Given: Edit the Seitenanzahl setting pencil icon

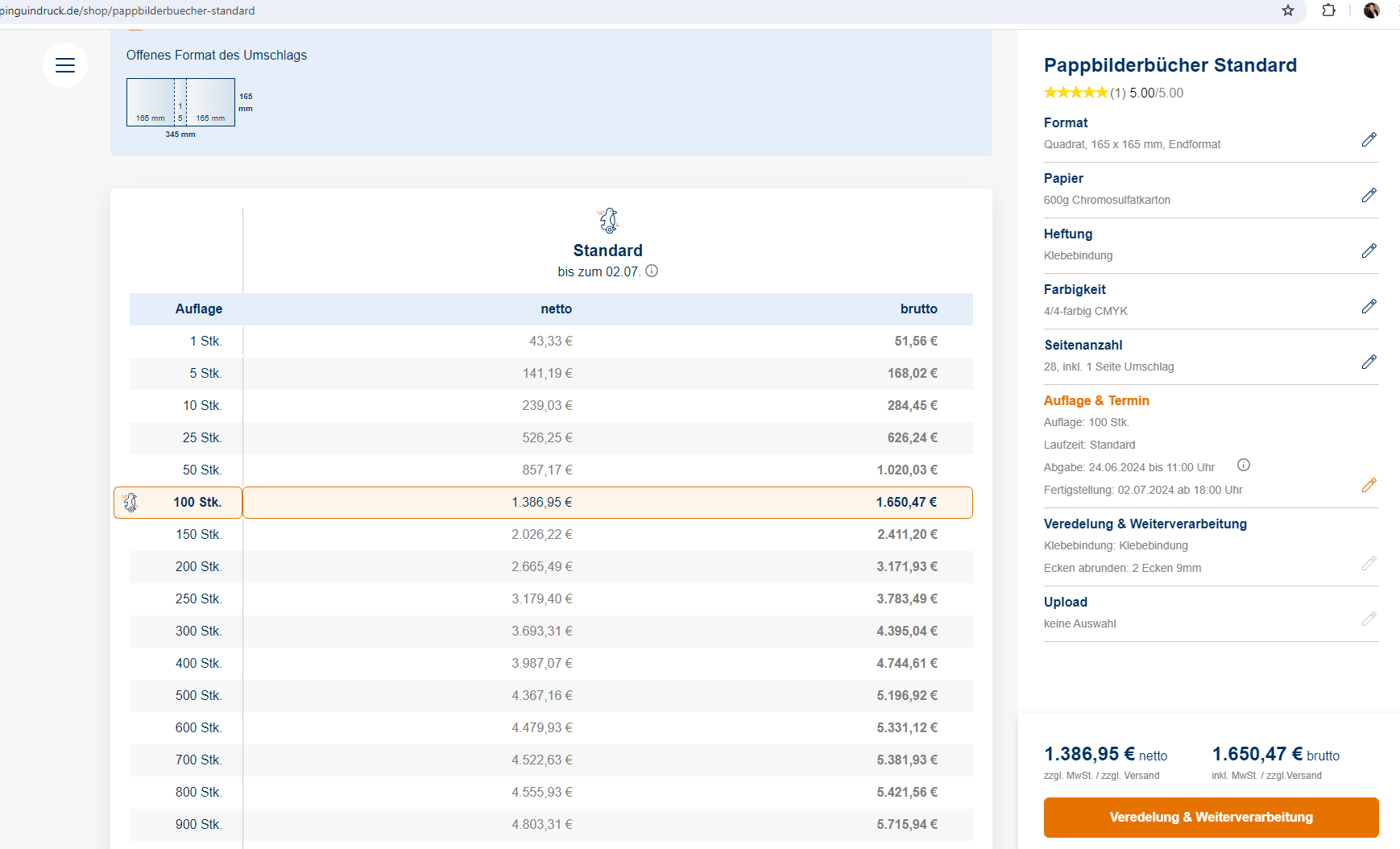Looking at the screenshot, I should click(1369, 362).
